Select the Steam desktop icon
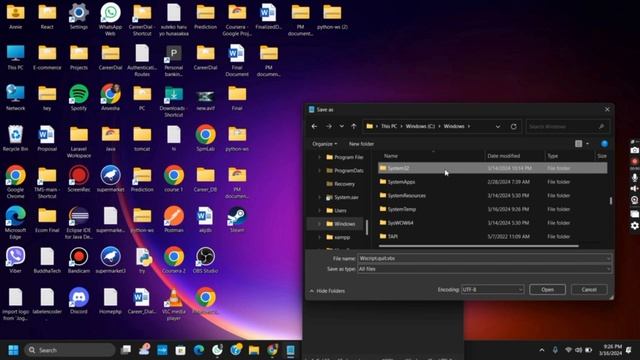Image resolution: width=640 pixels, height=360 pixels. (x=237, y=220)
